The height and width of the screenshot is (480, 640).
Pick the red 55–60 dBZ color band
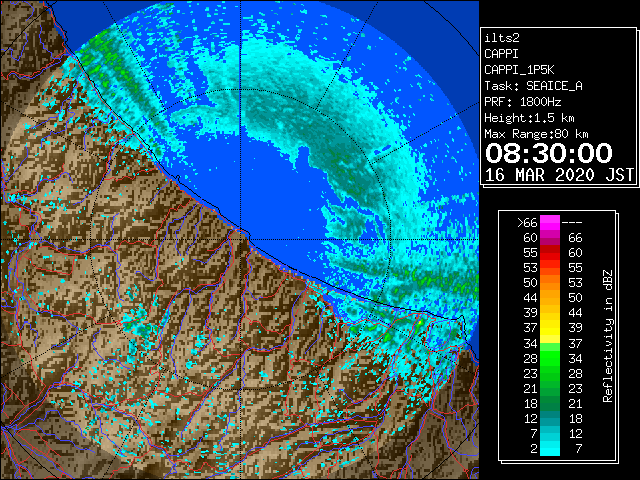[550, 253]
